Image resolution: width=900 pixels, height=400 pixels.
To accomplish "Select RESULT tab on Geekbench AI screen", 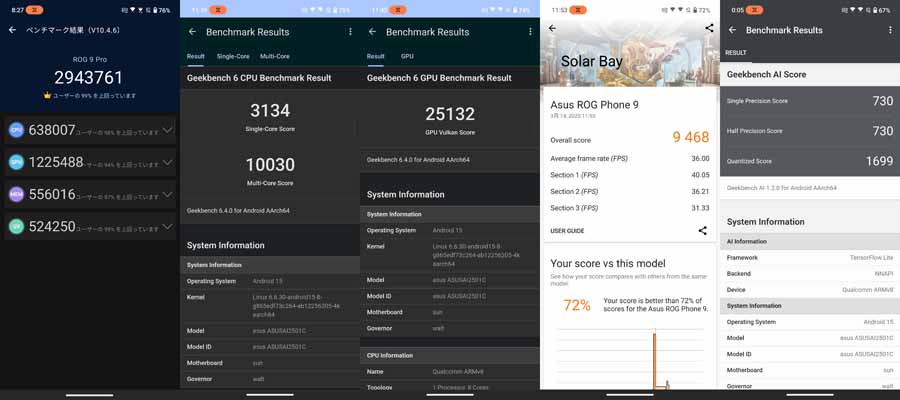I will (x=736, y=53).
